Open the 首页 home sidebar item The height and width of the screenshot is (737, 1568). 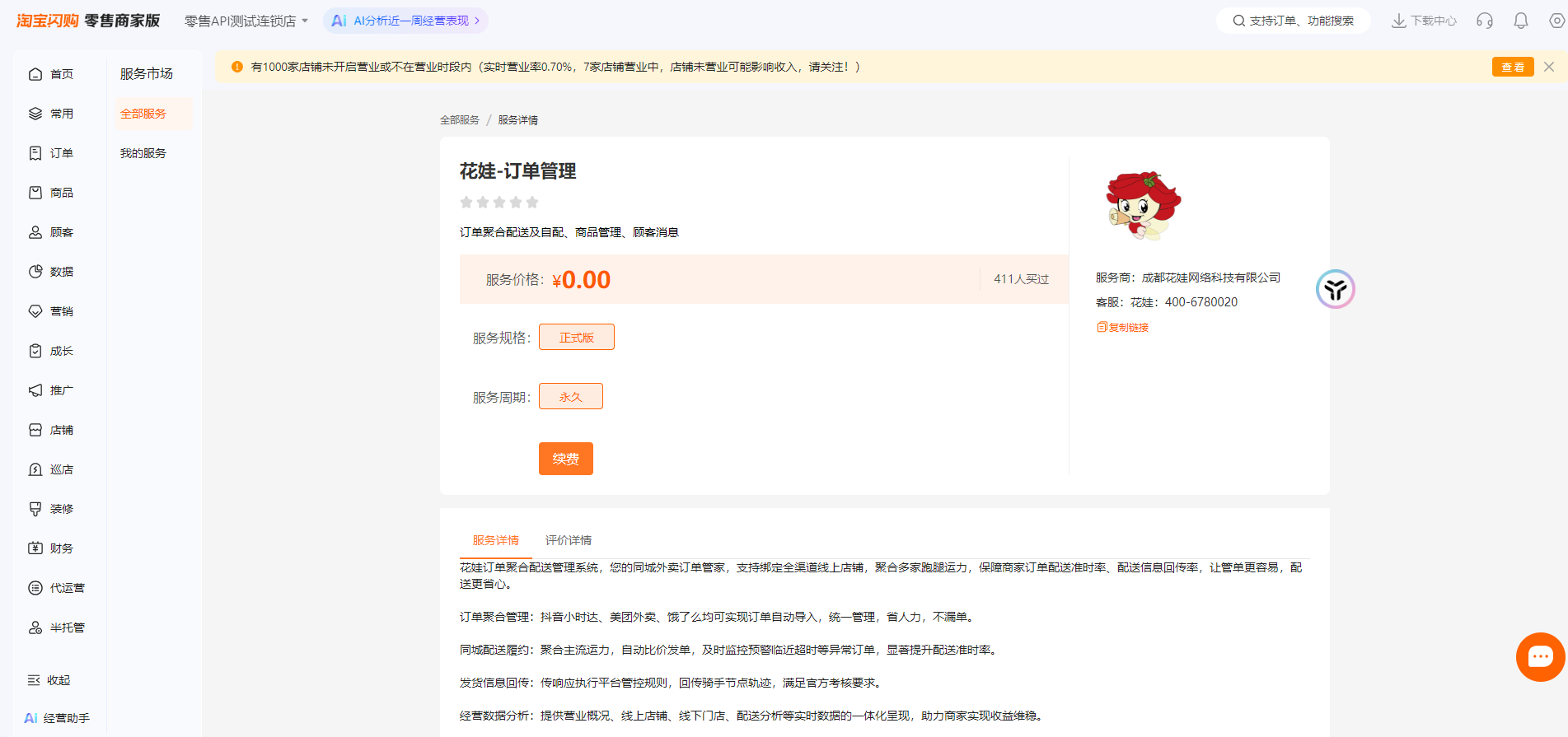[51, 74]
